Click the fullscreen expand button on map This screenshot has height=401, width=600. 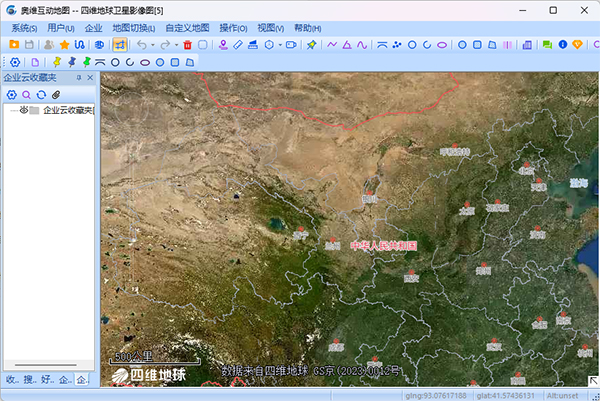[x=592, y=381]
